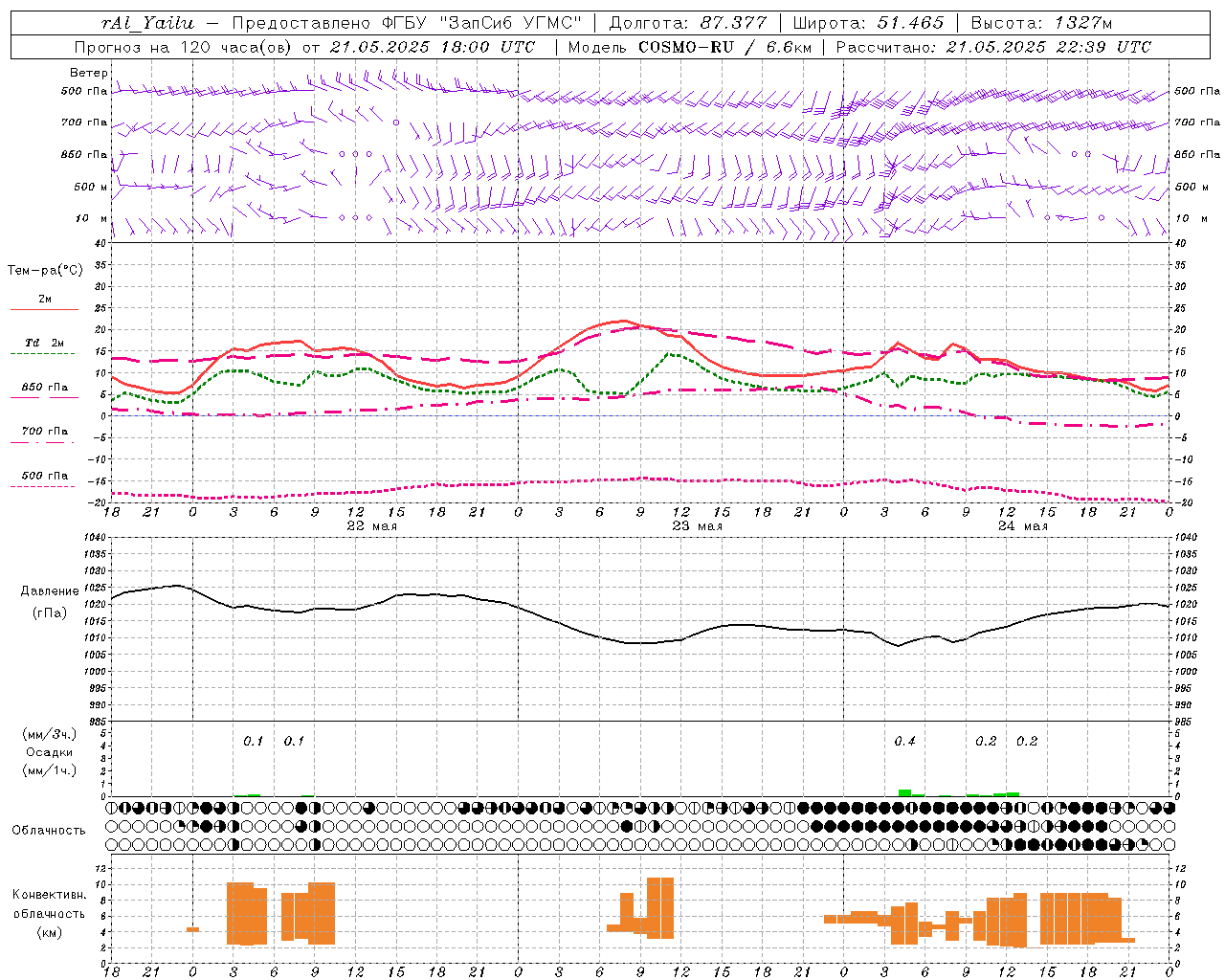
Task: Click the Осадки precipitation label
Action: [50, 752]
